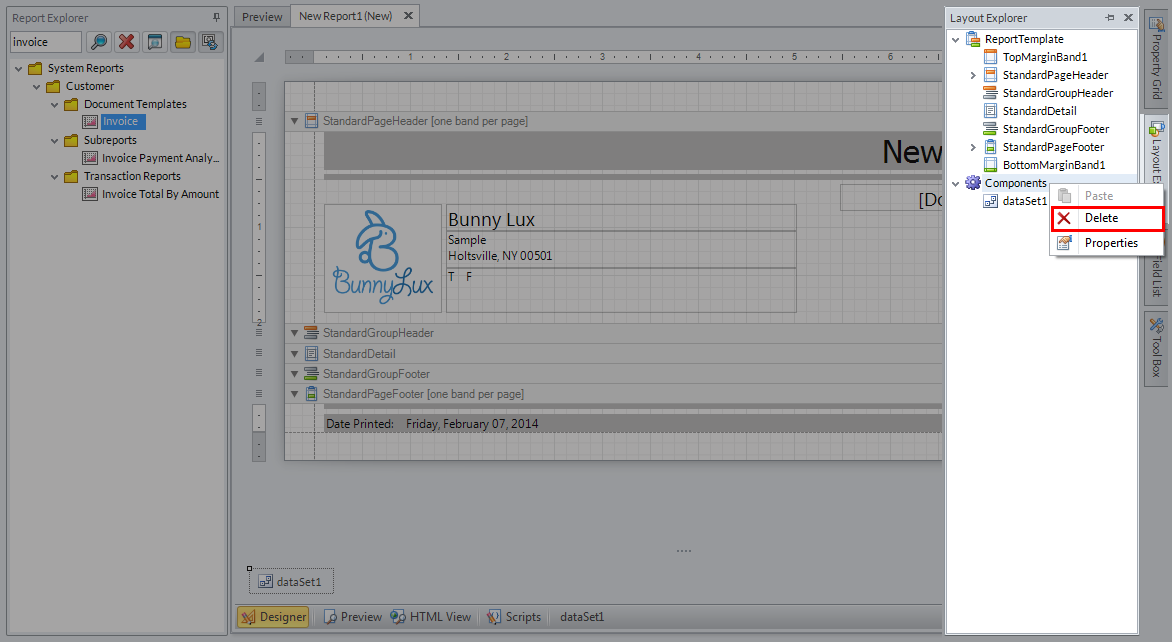Click the magnifier search button in Report Explorer
The height and width of the screenshot is (642, 1172).
99,42
